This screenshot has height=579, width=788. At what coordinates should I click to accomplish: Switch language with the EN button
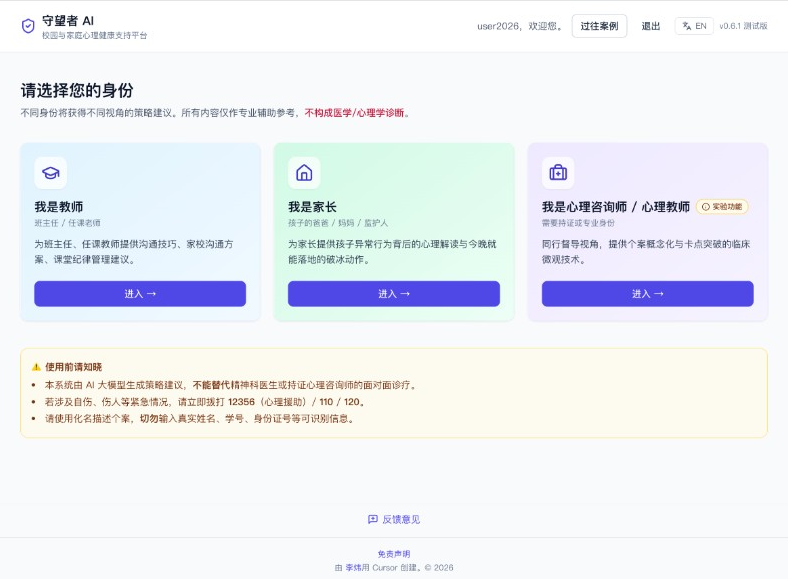click(694, 26)
